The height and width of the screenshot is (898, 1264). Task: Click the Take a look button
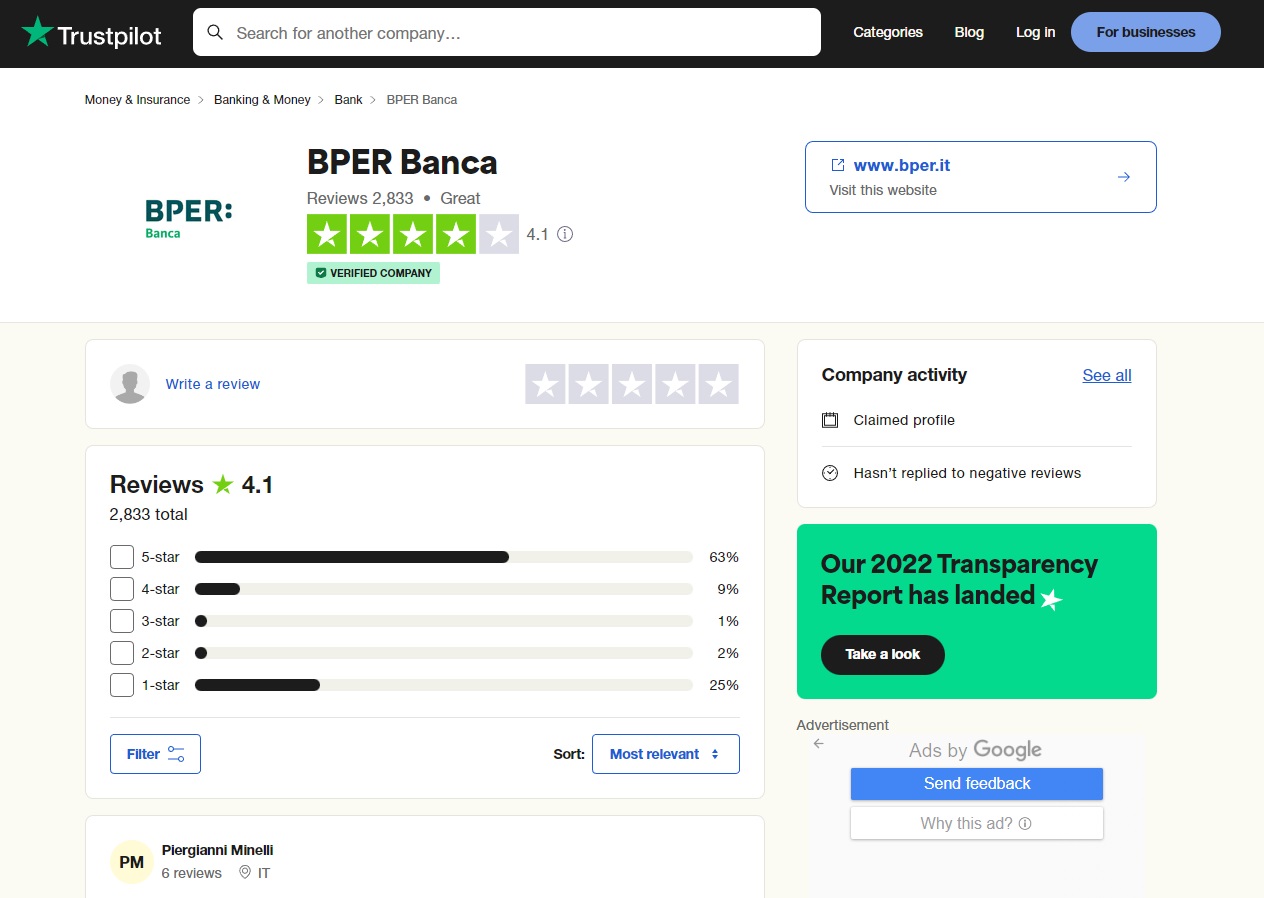coord(883,654)
